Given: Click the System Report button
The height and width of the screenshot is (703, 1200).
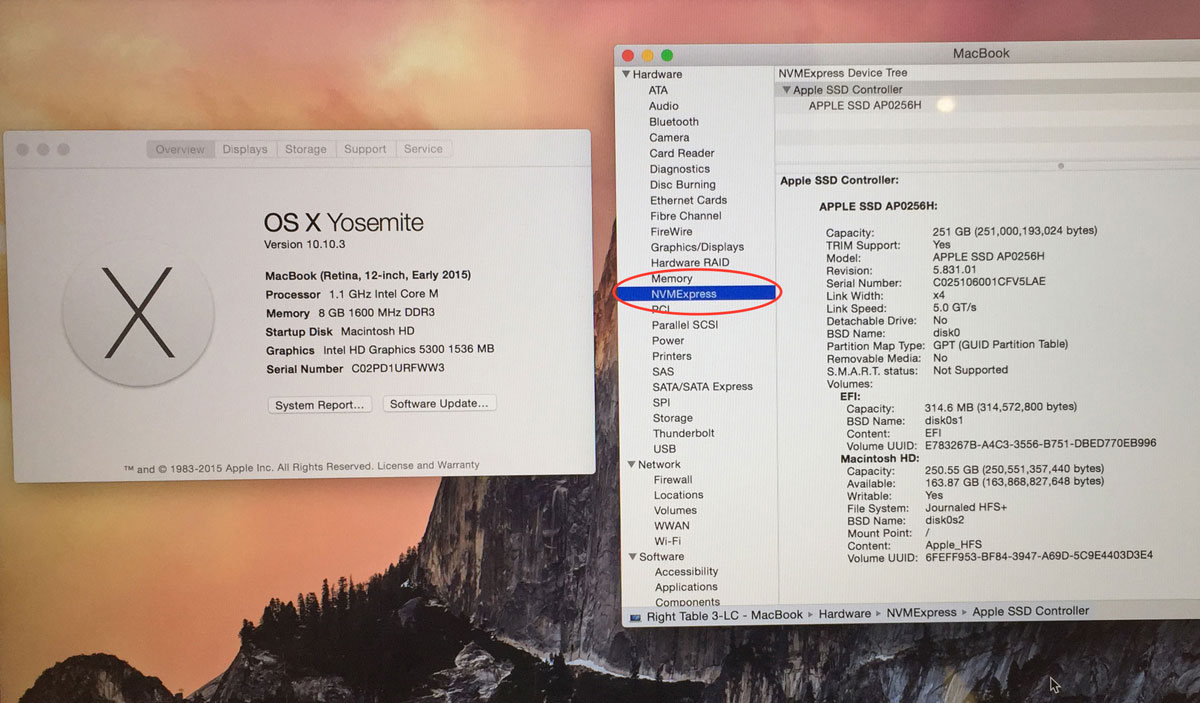Looking at the screenshot, I should 321,405.
